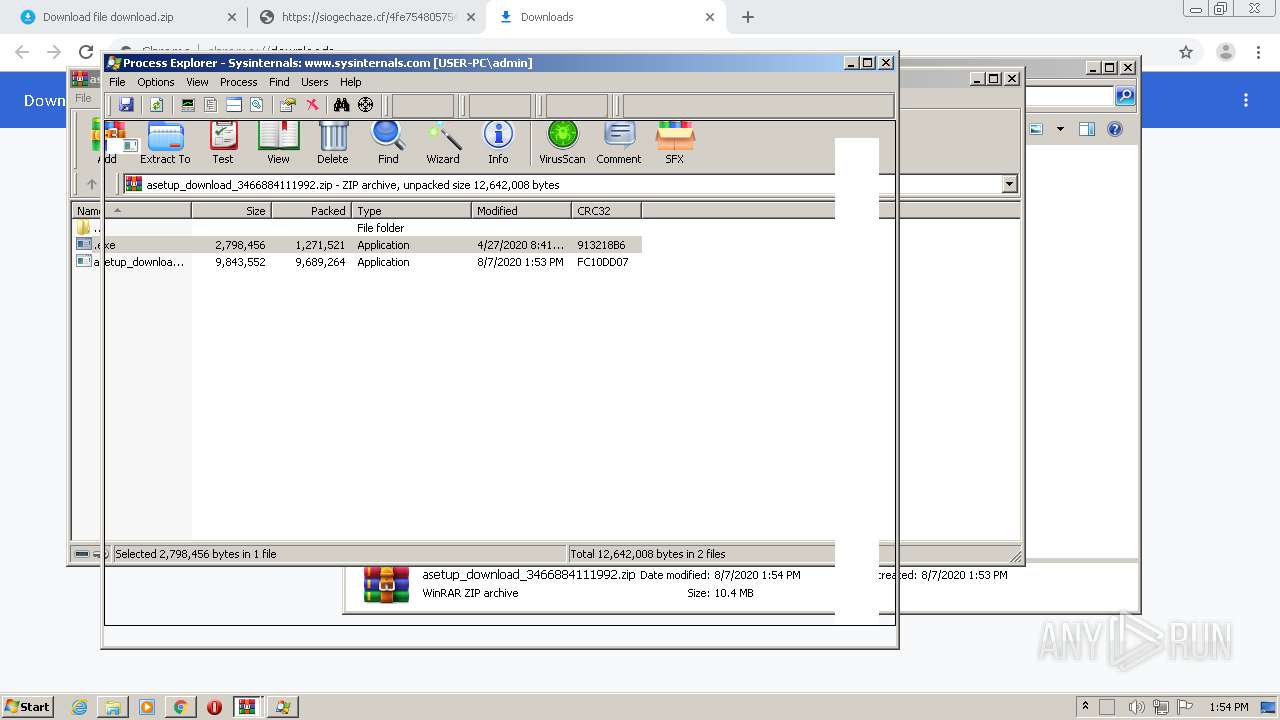Click WinRAR Delete trash icon
Screen dimensions: 1280x720
[333, 142]
